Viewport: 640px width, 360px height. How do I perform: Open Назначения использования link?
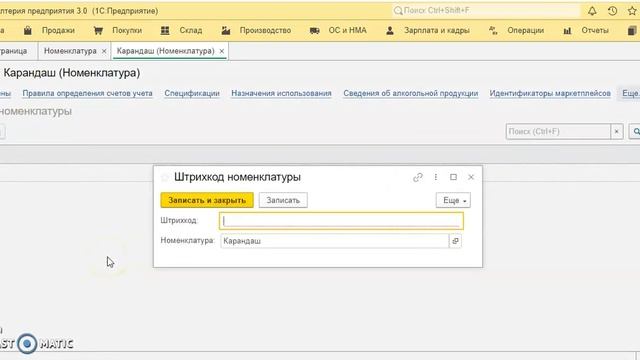coord(281,93)
